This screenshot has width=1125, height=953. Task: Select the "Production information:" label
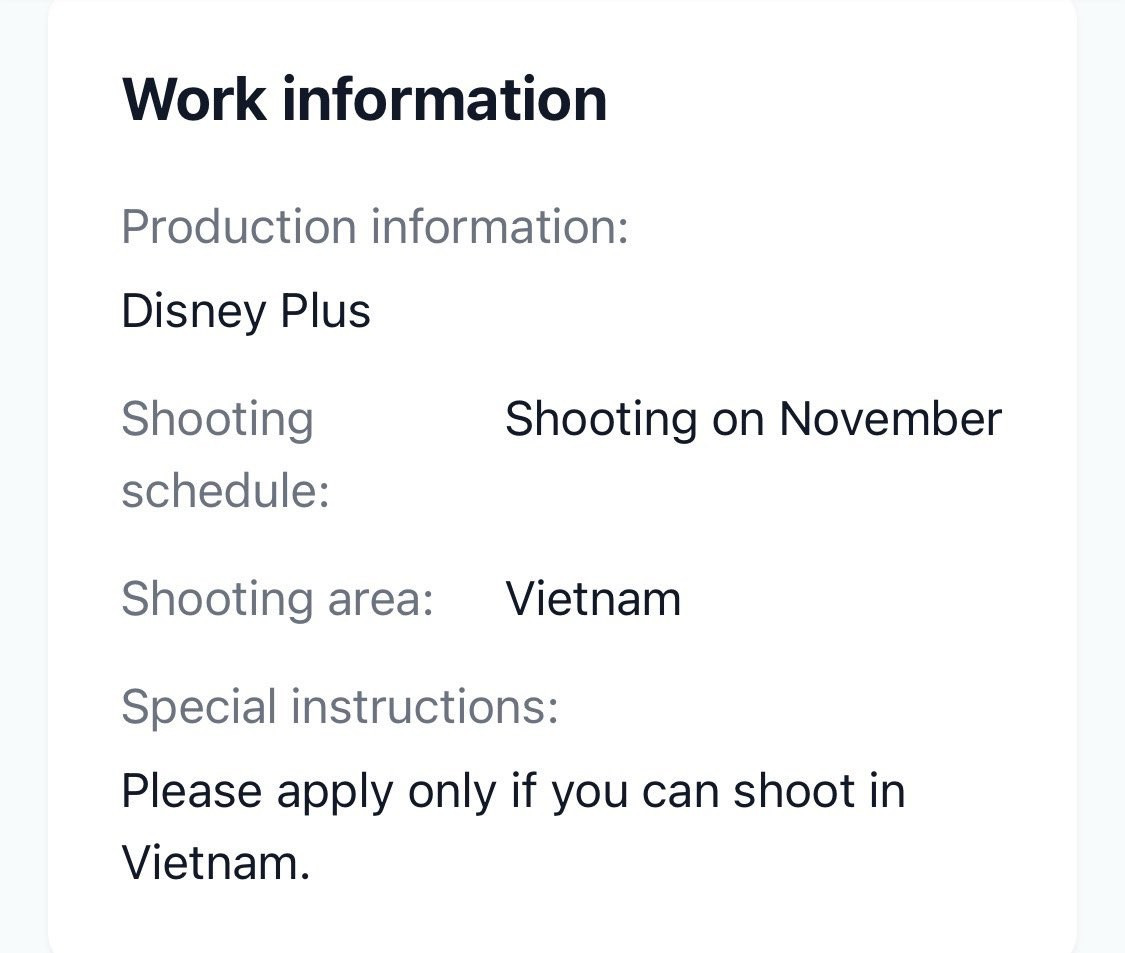point(375,227)
